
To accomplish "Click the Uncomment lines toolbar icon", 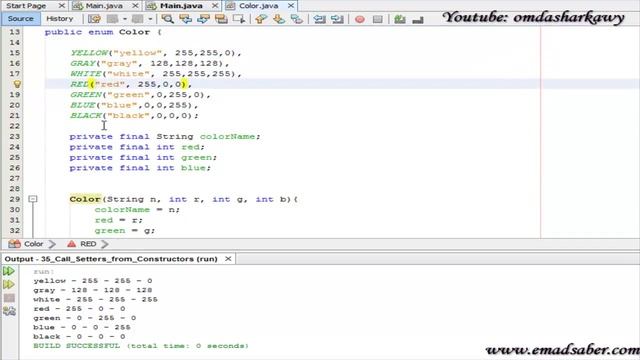I will (x=418, y=19).
